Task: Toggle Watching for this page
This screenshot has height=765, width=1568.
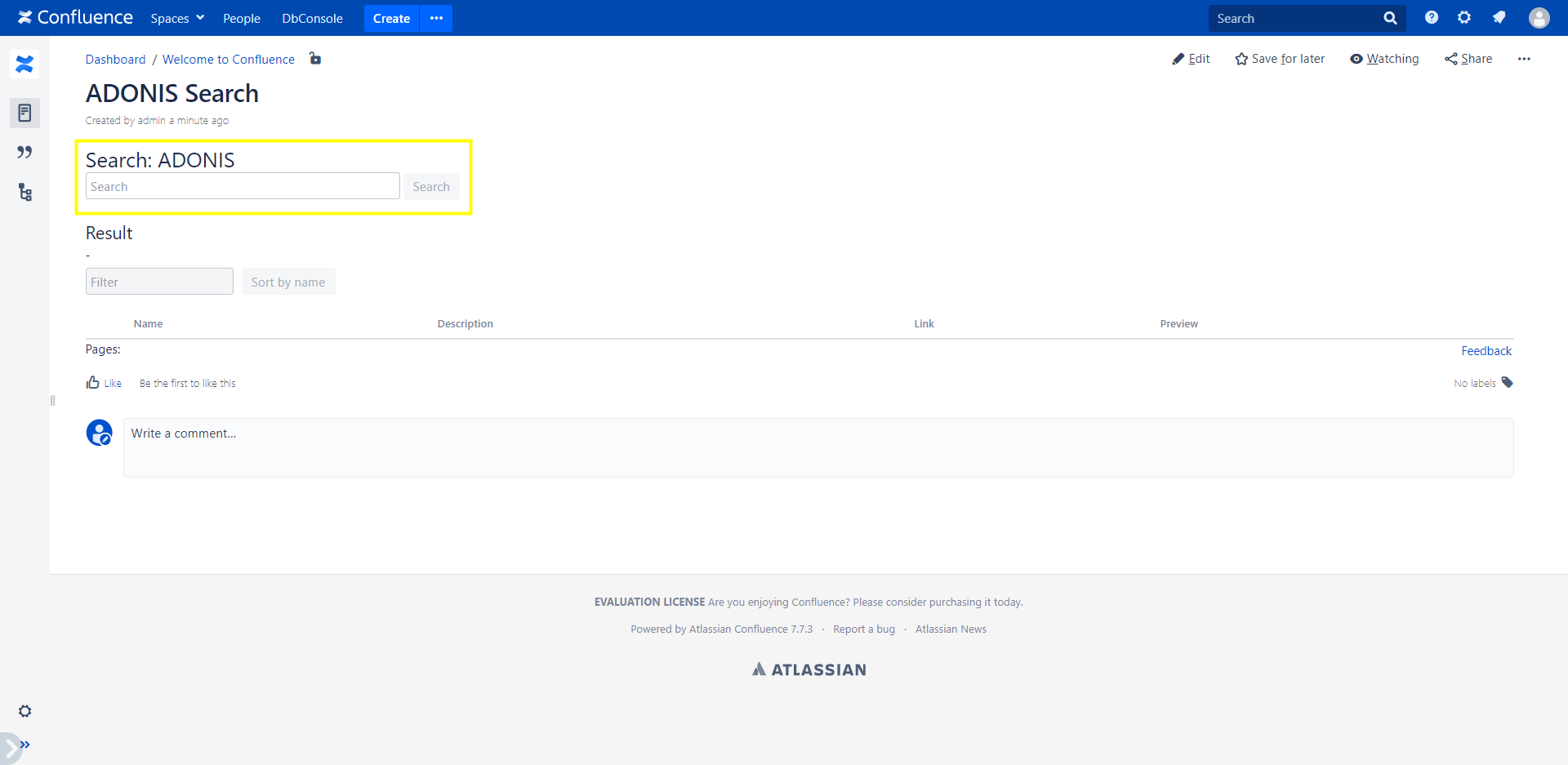Action: (x=1384, y=59)
